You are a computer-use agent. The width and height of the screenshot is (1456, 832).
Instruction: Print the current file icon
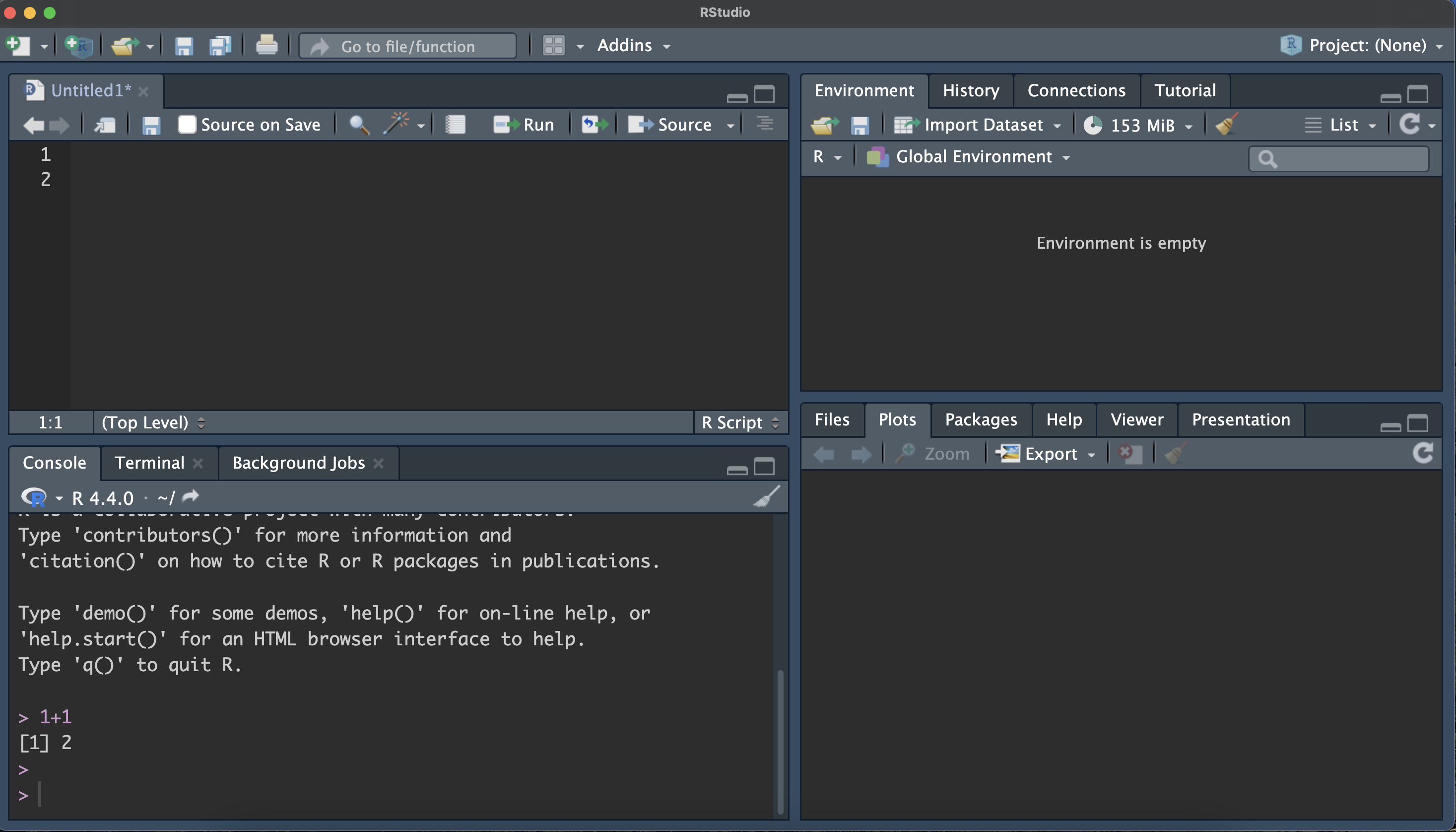pyautogui.click(x=266, y=45)
